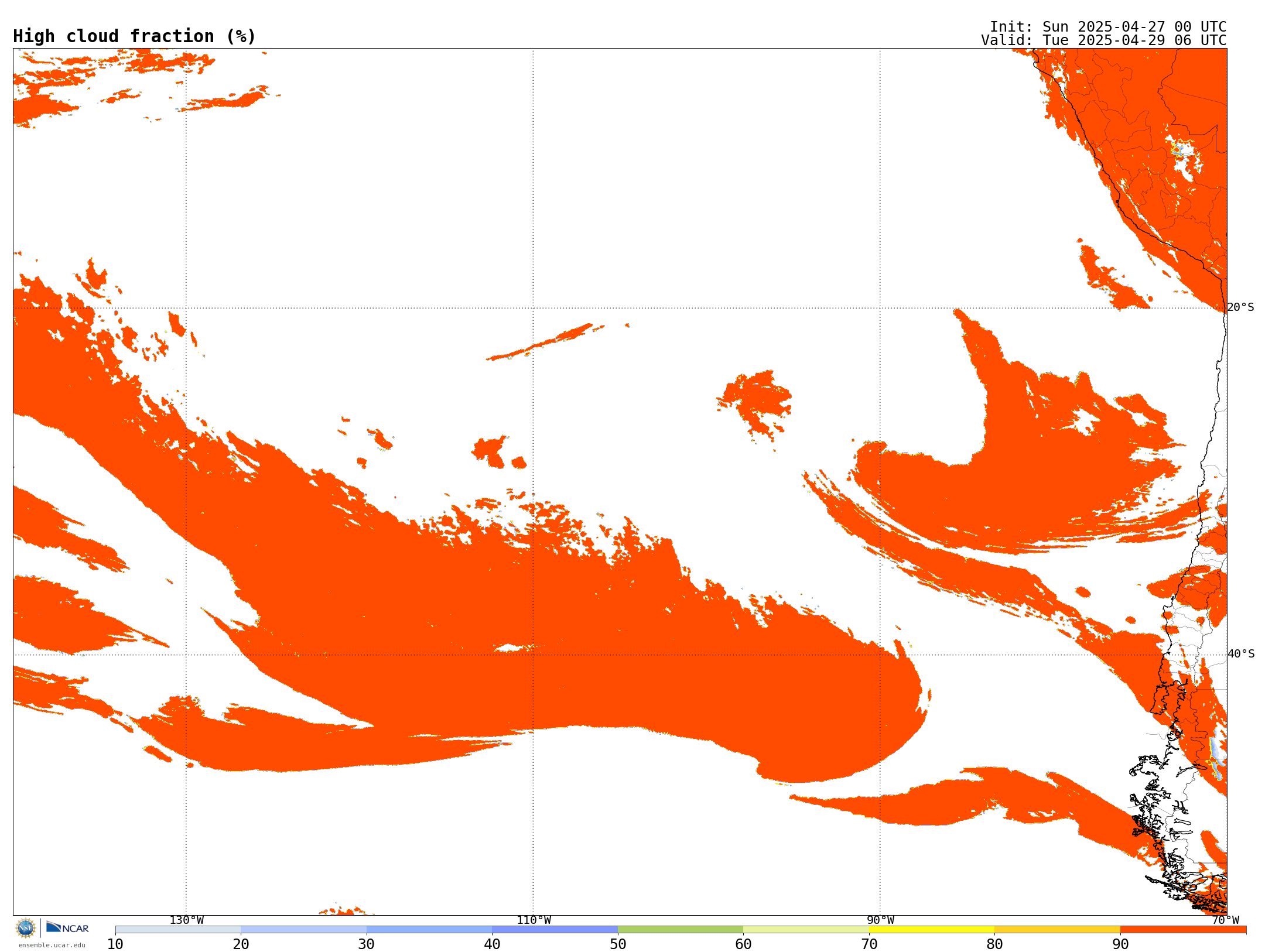The height and width of the screenshot is (952, 1265).
Task: Click the 90°W longitude label
Action: 880,920
